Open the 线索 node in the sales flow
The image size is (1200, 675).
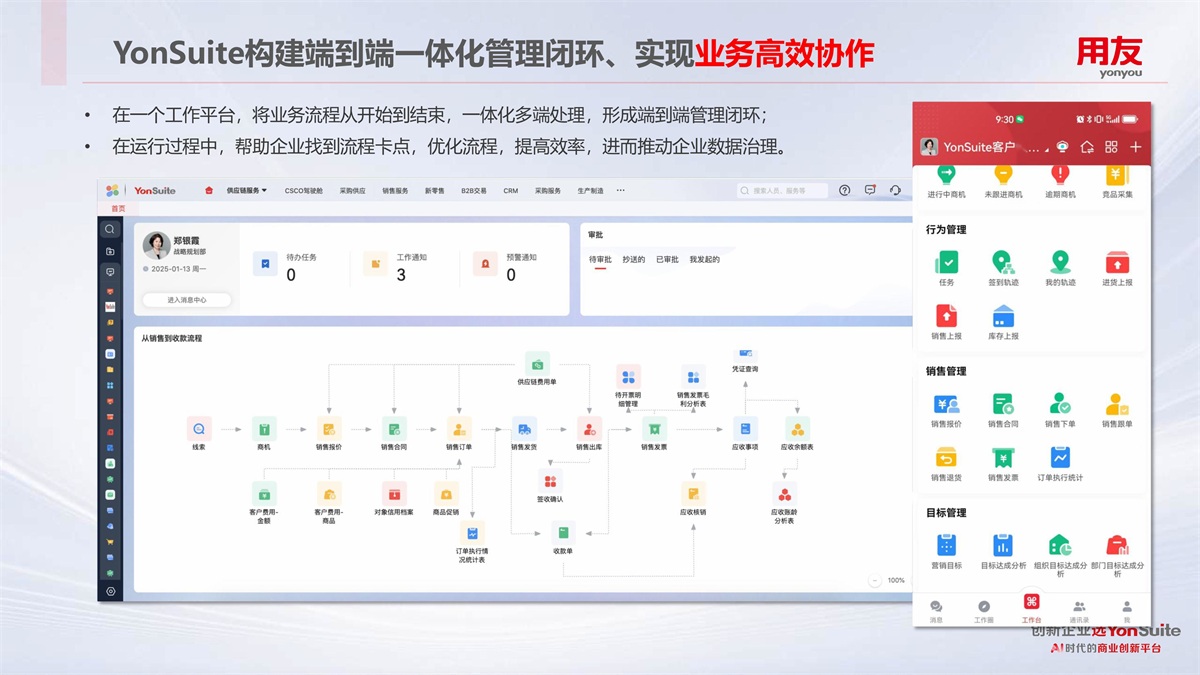coord(198,429)
